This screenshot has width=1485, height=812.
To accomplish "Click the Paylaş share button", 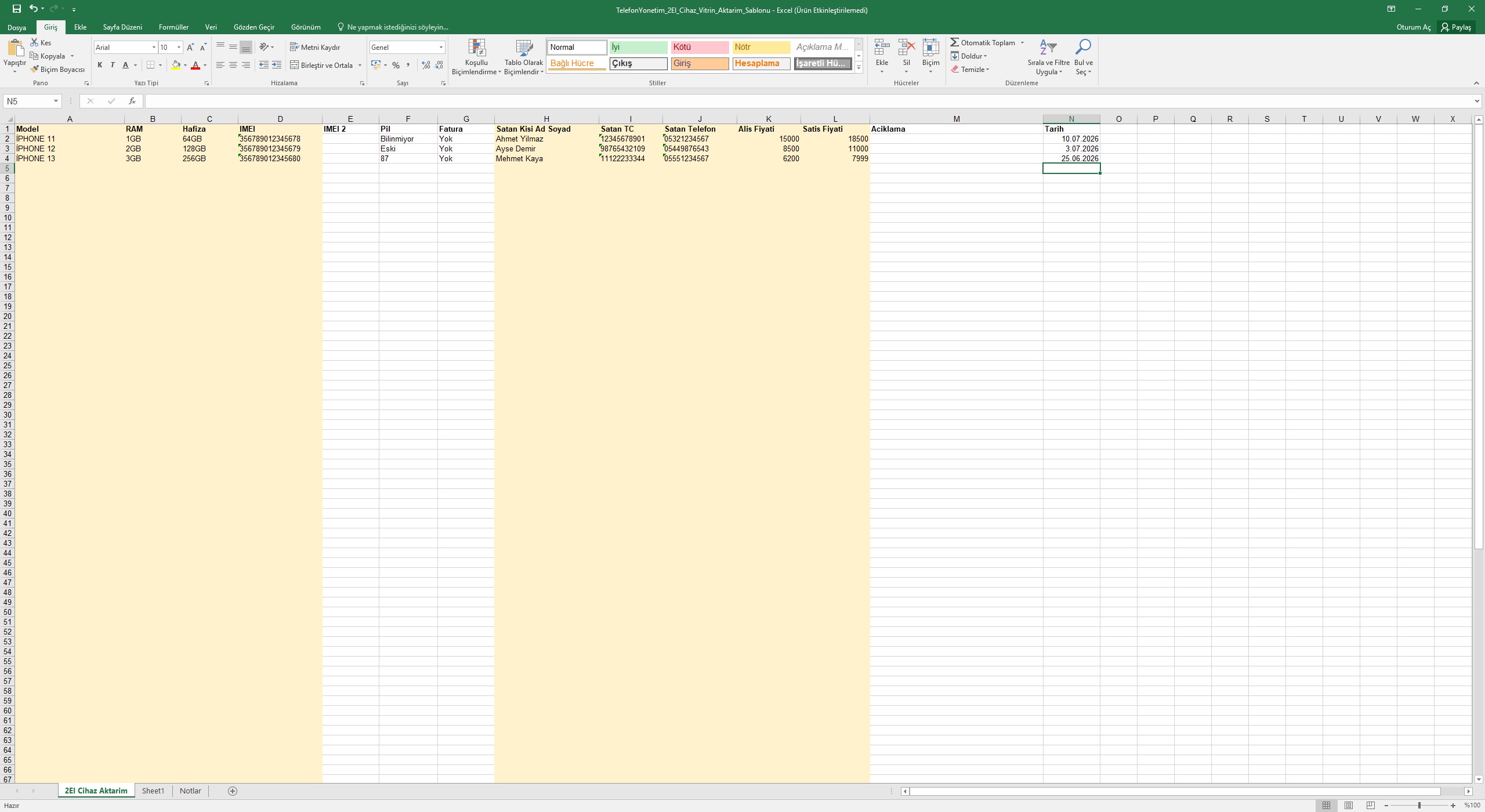I will tap(1456, 27).
